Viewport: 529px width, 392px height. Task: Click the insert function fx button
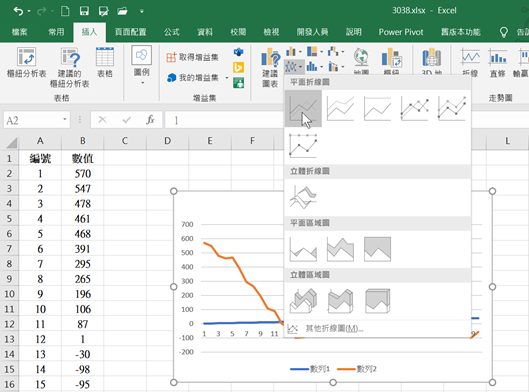(x=150, y=120)
